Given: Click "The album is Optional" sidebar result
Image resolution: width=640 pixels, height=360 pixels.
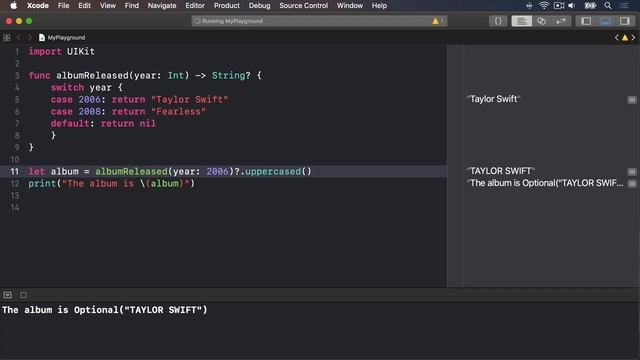Looking at the screenshot, I should pyautogui.click(x=545, y=183).
